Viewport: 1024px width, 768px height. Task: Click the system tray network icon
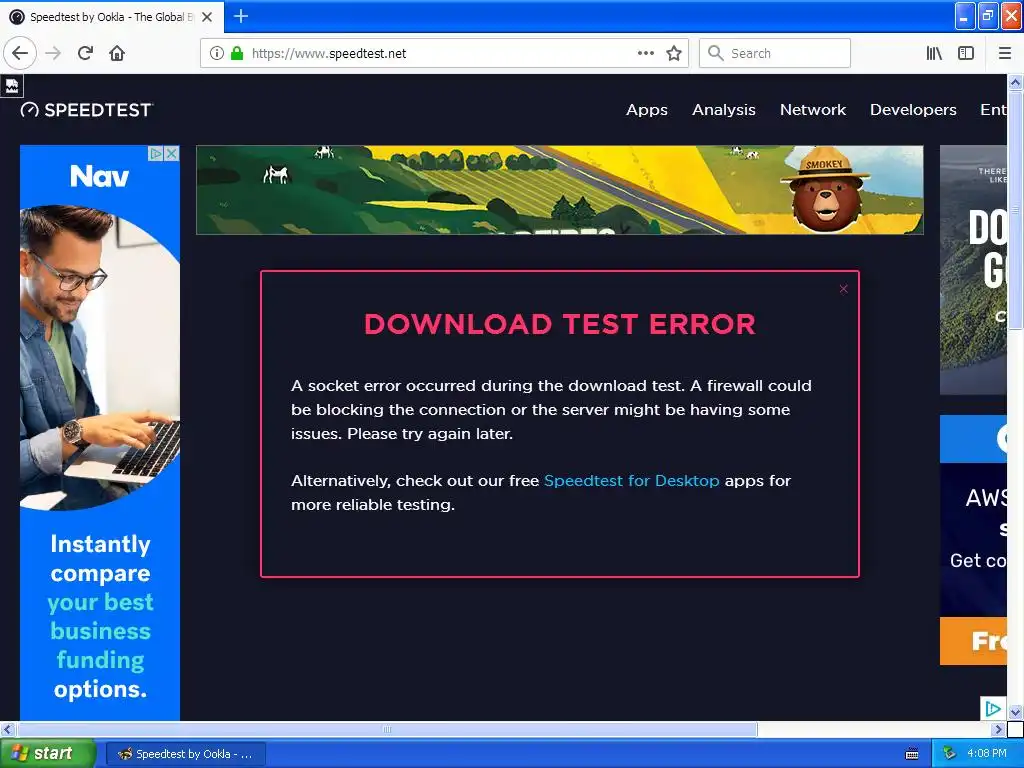(x=950, y=753)
